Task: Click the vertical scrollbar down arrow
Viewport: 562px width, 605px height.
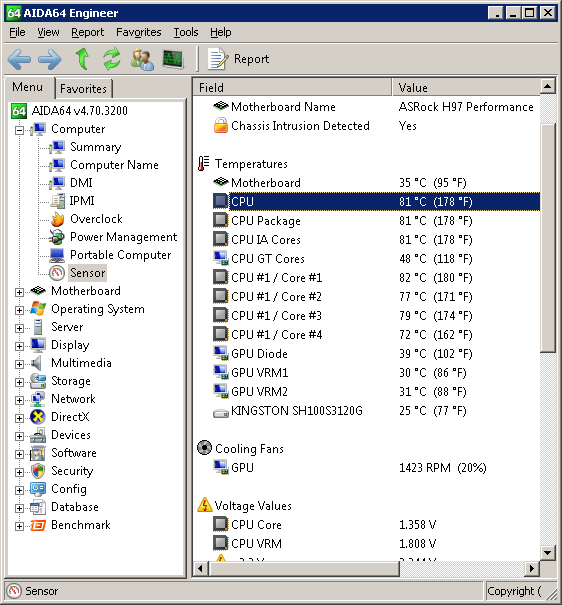Action: pyautogui.click(x=548, y=552)
